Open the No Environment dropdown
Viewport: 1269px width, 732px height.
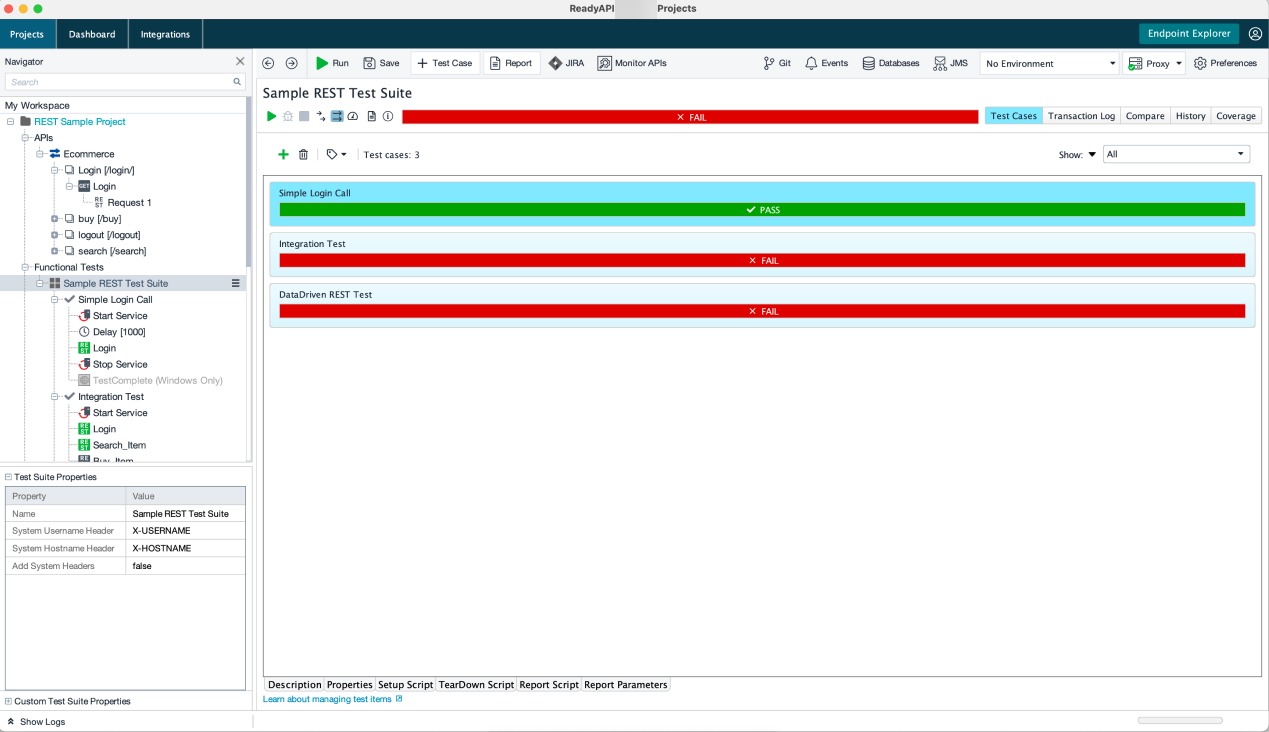point(1048,62)
